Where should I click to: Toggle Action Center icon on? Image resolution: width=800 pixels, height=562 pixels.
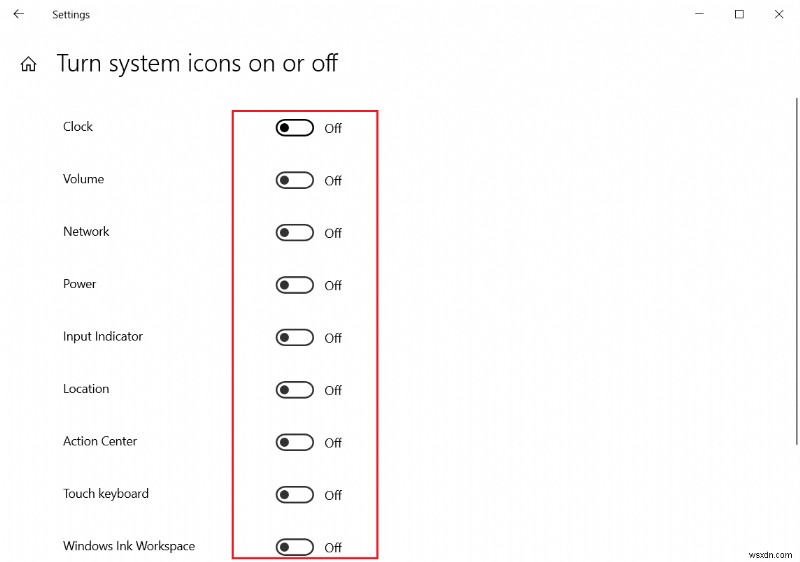(295, 442)
